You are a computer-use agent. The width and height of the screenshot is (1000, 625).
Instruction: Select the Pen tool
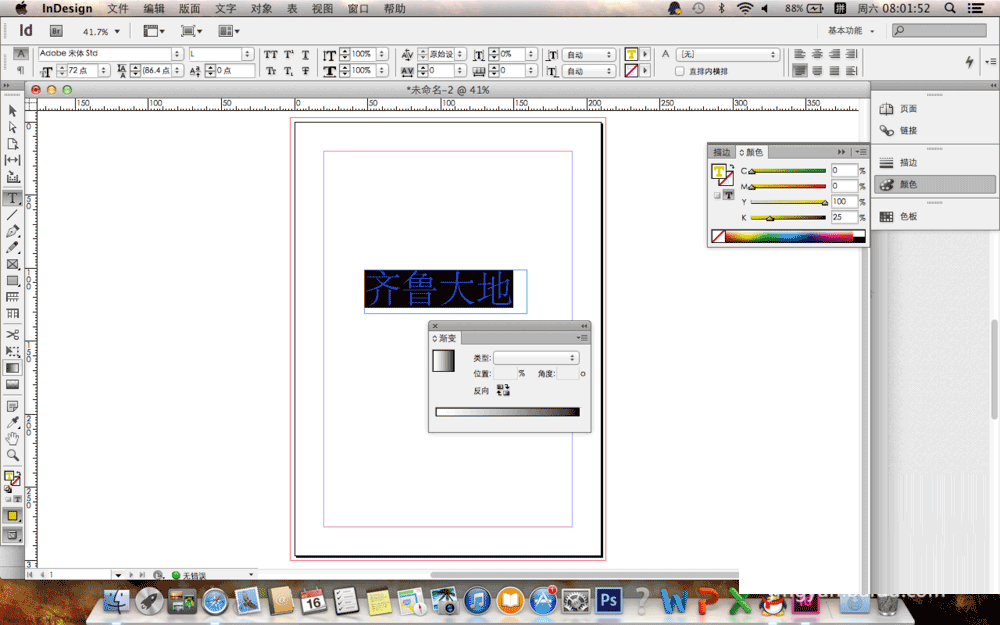(x=13, y=231)
